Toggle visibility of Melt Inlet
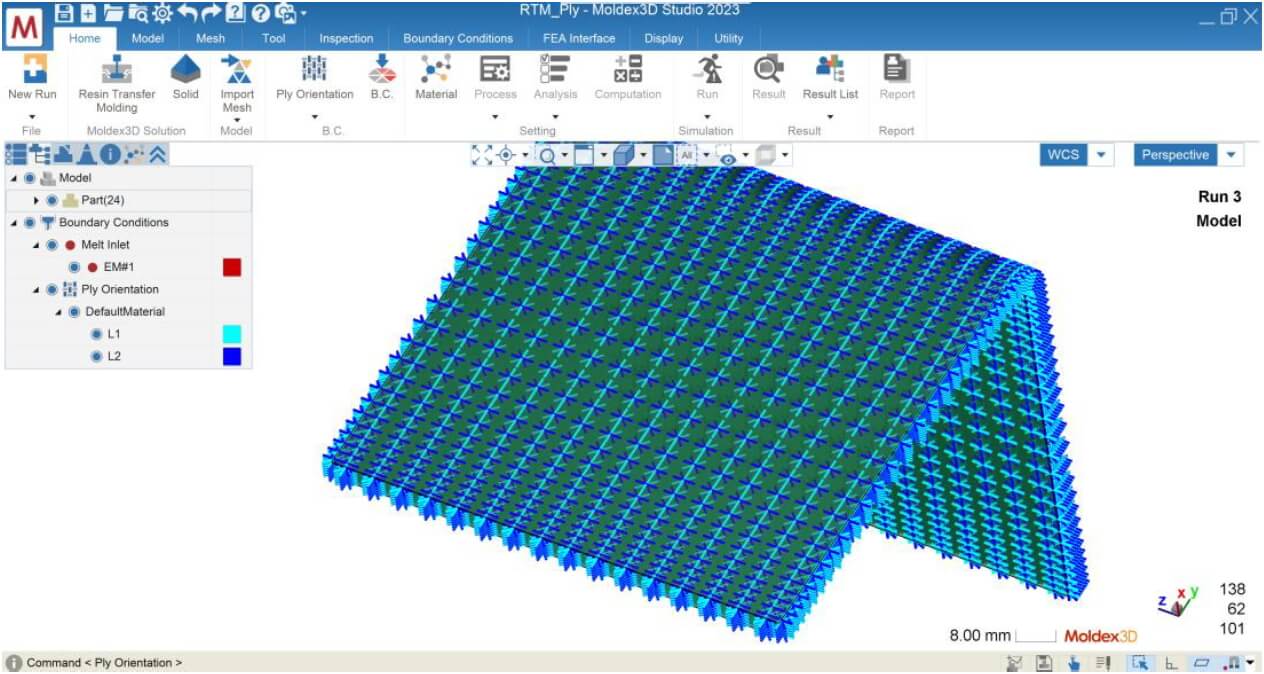The height and width of the screenshot is (674, 1264). [52, 245]
